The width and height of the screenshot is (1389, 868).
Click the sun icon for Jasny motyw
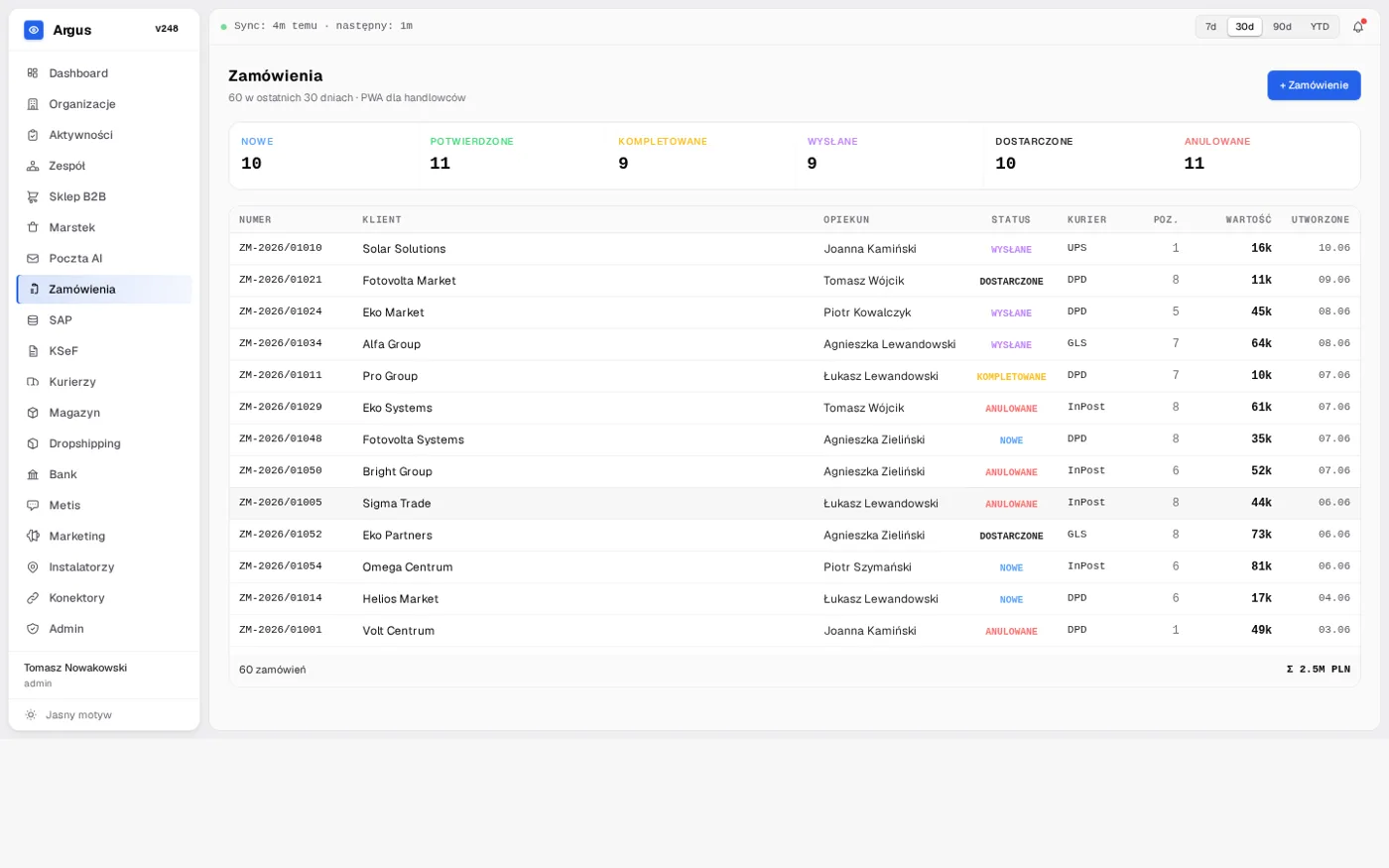pyautogui.click(x=31, y=715)
